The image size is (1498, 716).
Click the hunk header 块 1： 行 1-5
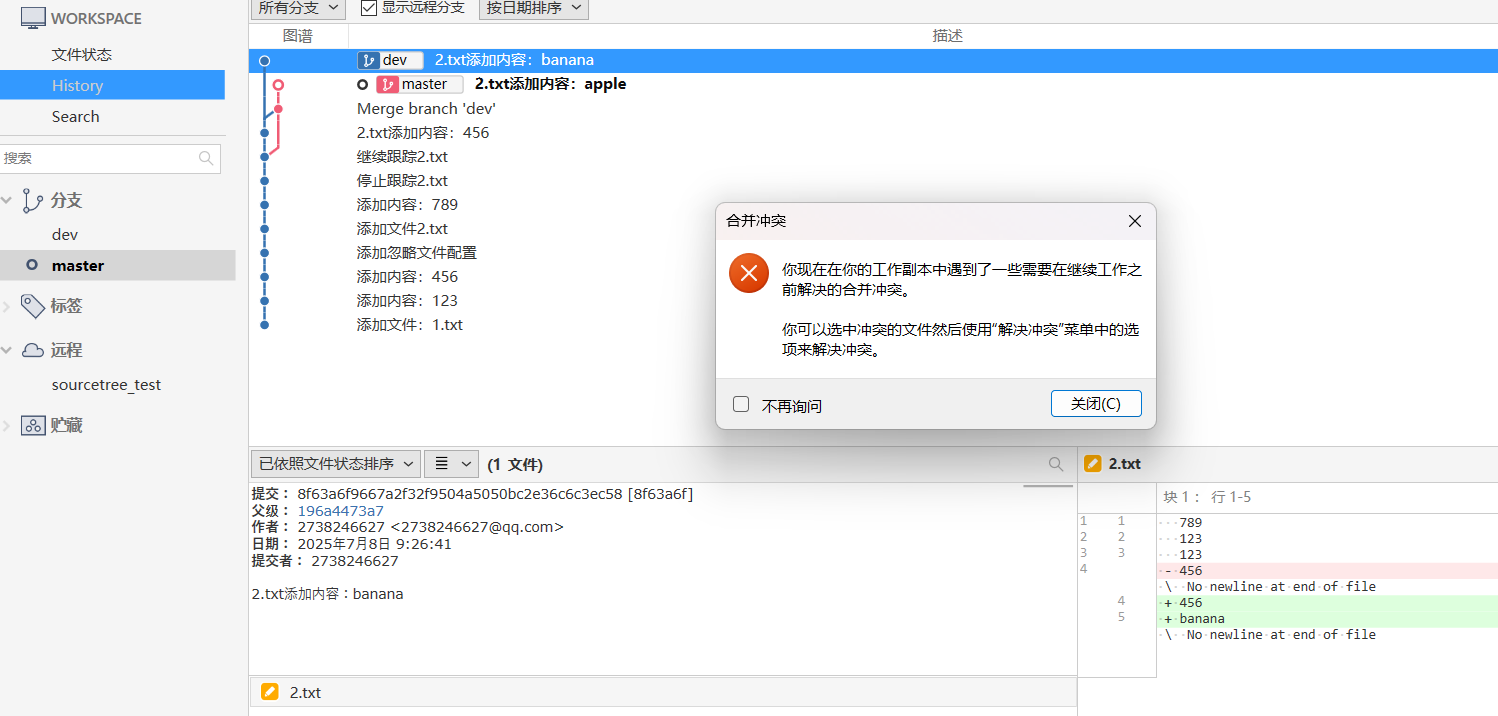[1207, 497]
